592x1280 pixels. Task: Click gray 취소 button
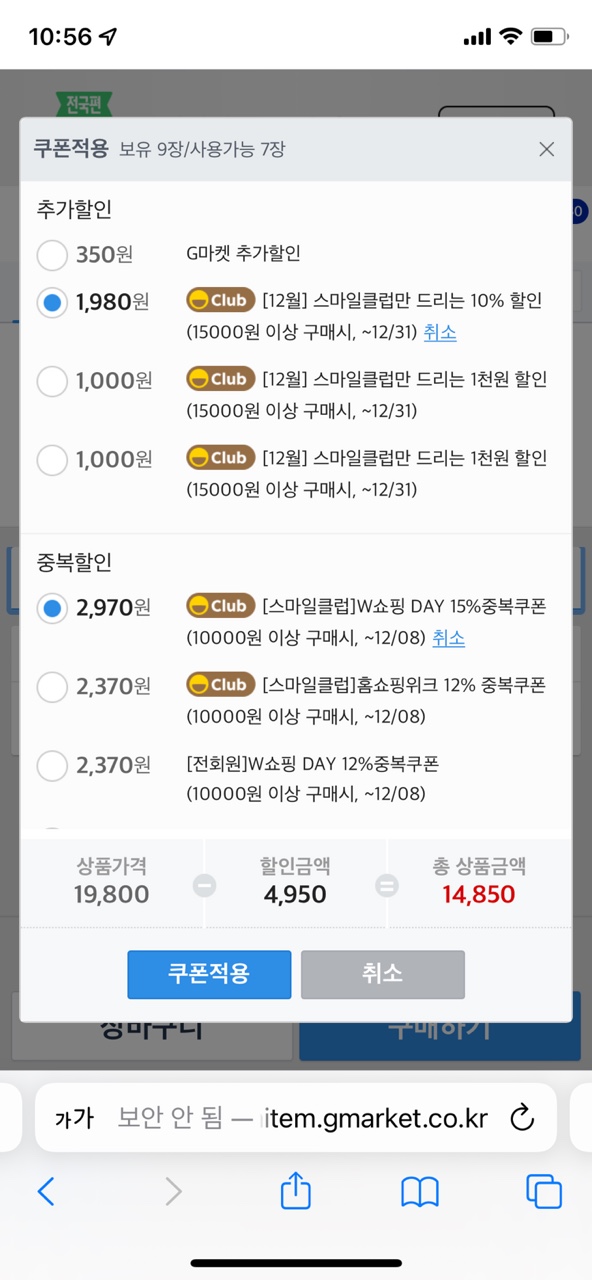(383, 974)
